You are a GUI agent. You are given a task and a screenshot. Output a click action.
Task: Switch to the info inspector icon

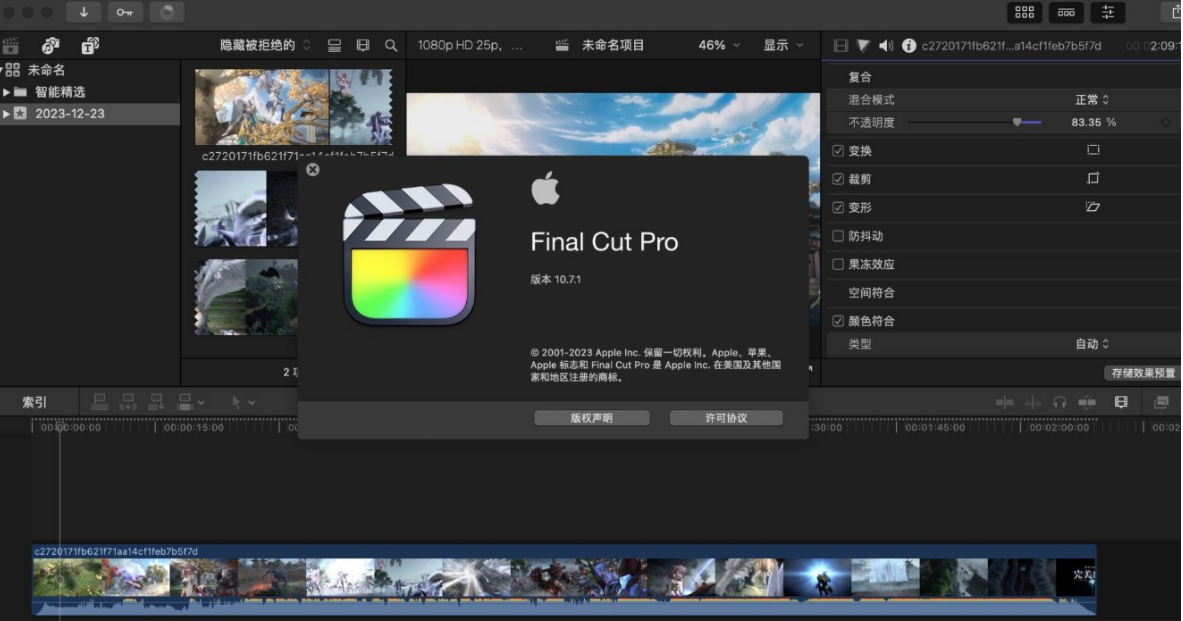coord(909,46)
